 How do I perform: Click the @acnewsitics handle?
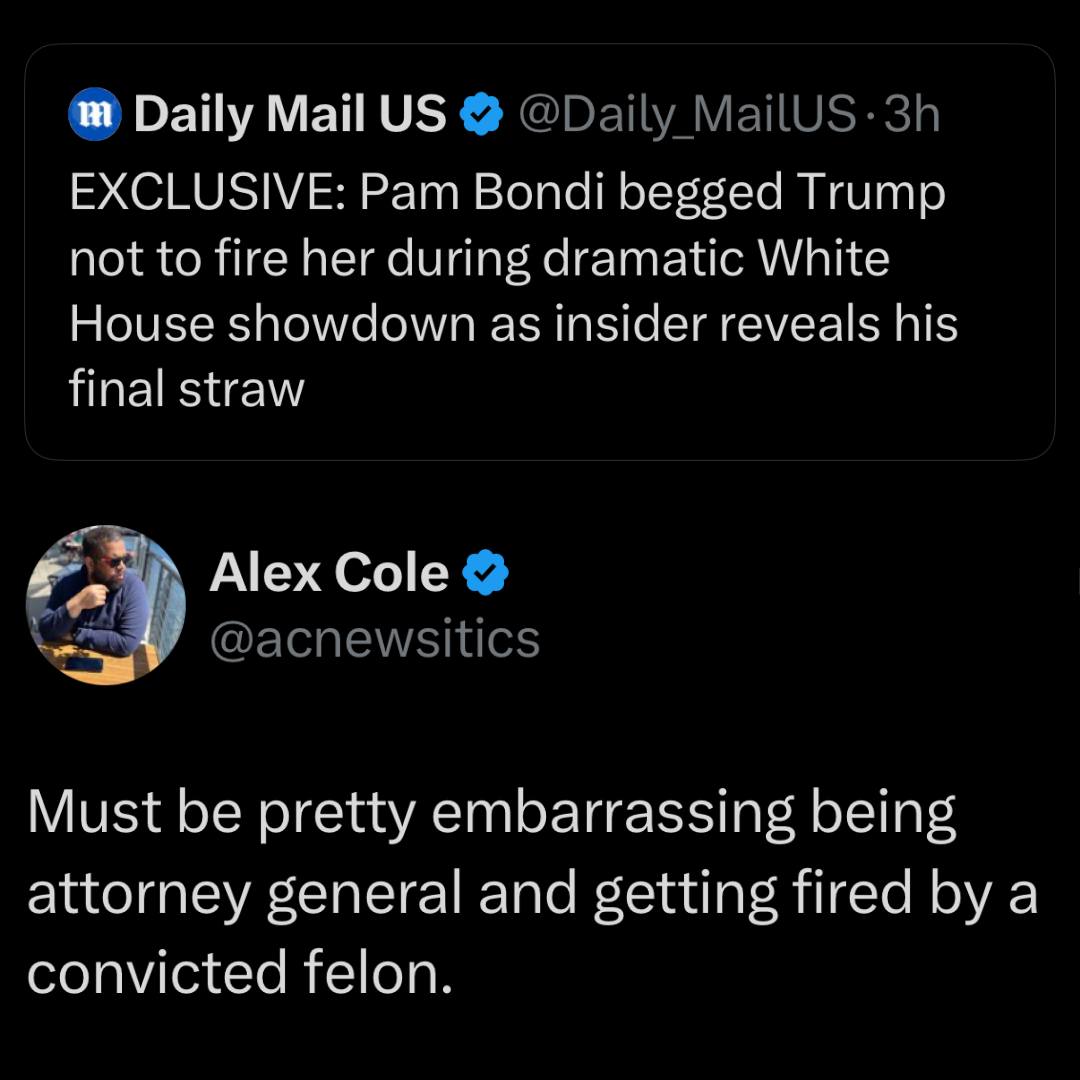click(374, 639)
